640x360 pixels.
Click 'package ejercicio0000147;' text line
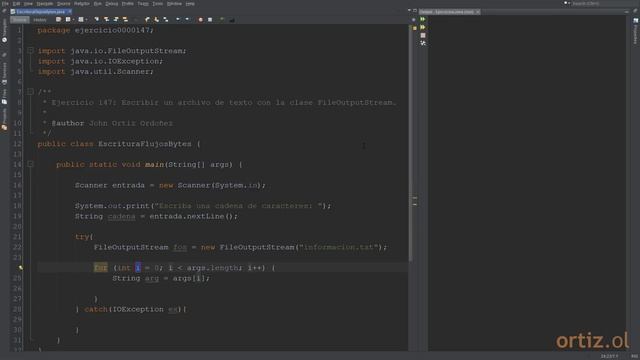pos(96,30)
